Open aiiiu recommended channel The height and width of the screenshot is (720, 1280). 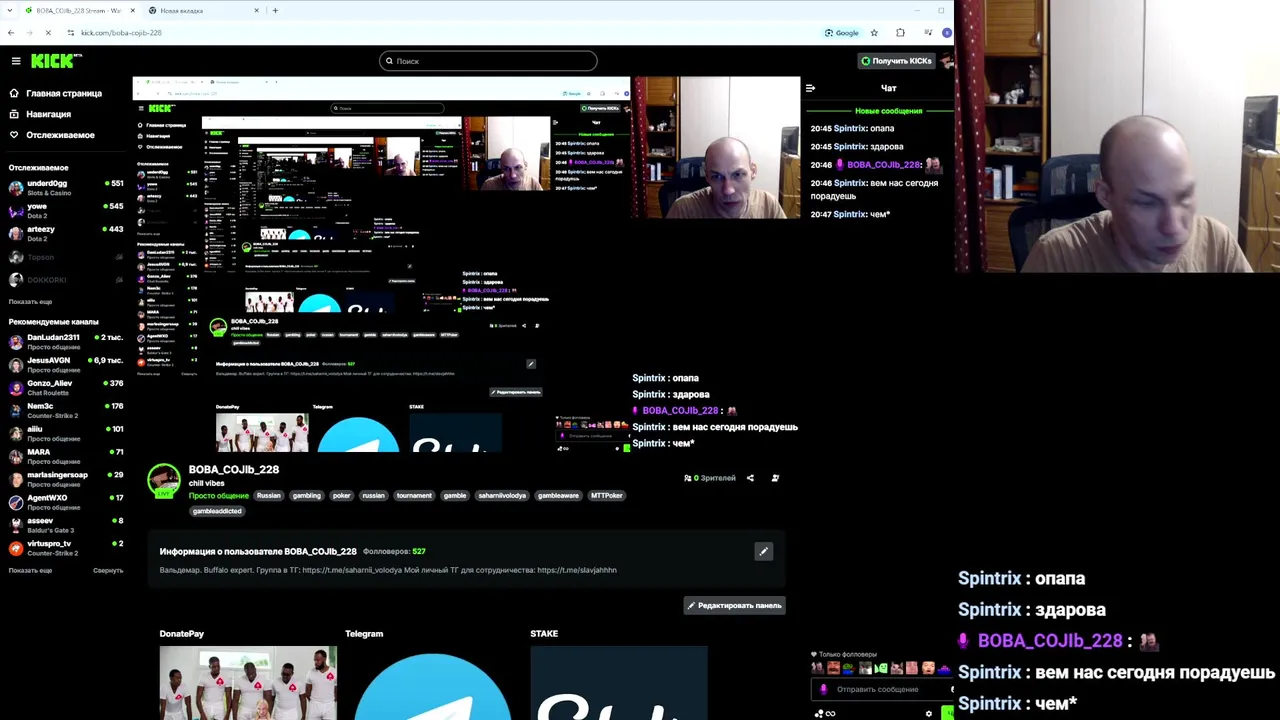click(65, 433)
